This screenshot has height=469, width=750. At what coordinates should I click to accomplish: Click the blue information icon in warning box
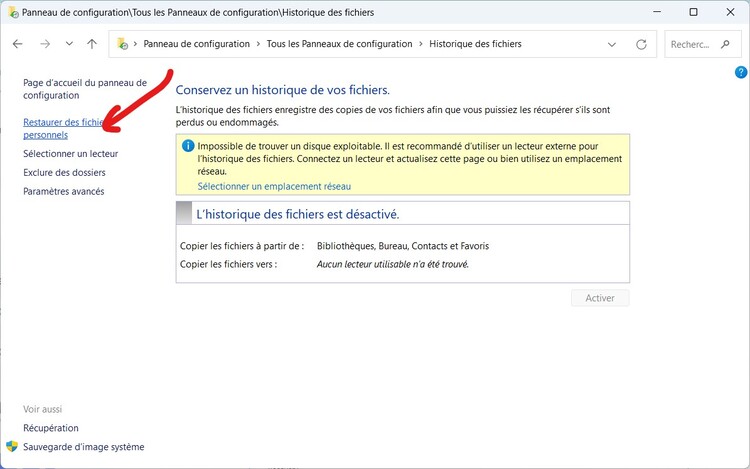188,146
